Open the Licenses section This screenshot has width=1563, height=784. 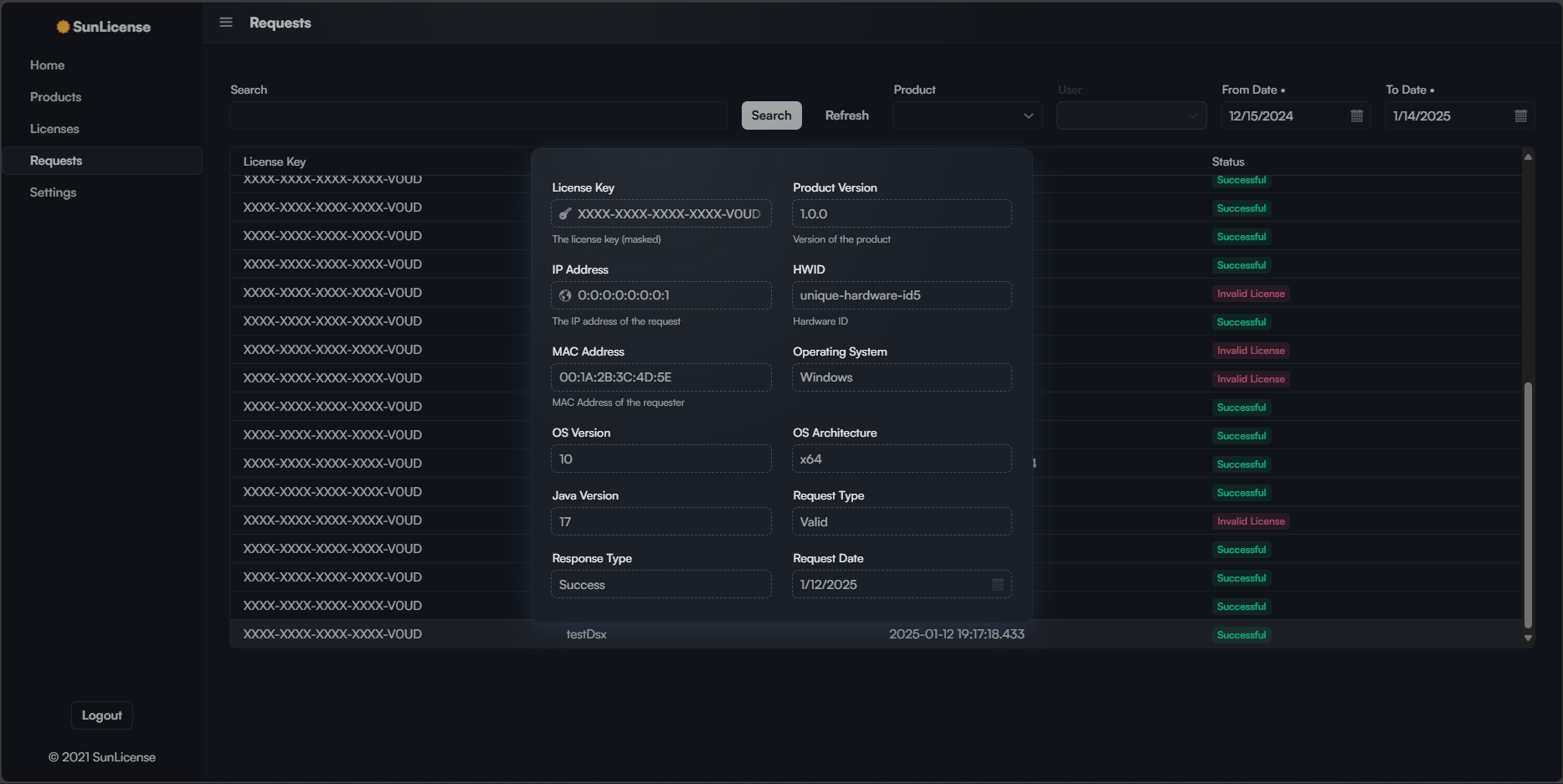(54, 129)
